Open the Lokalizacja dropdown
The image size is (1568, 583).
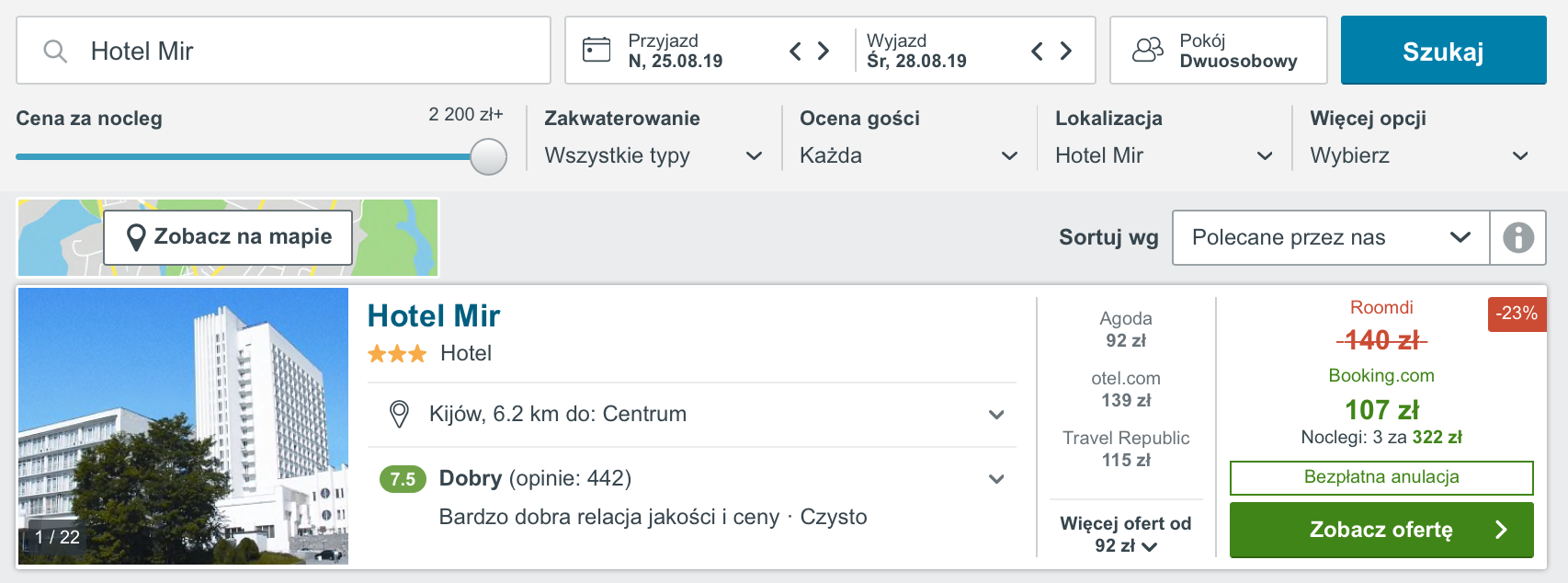click(1165, 155)
